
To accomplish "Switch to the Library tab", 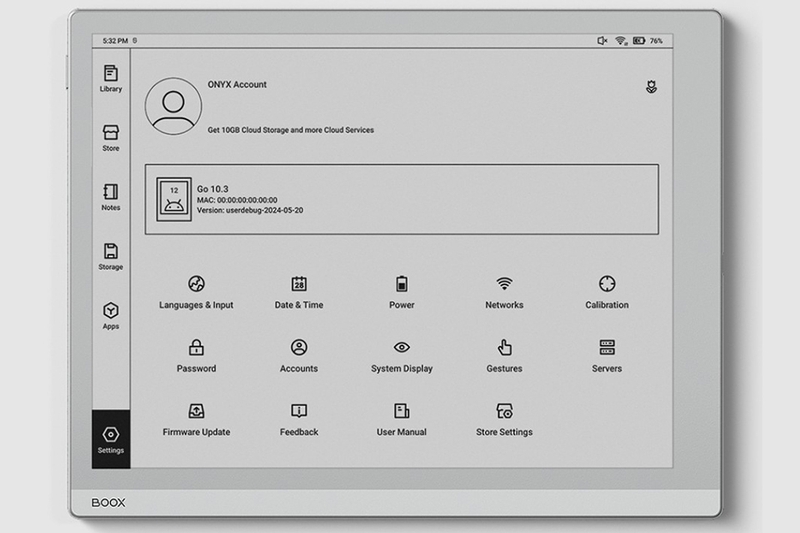I will (111, 79).
